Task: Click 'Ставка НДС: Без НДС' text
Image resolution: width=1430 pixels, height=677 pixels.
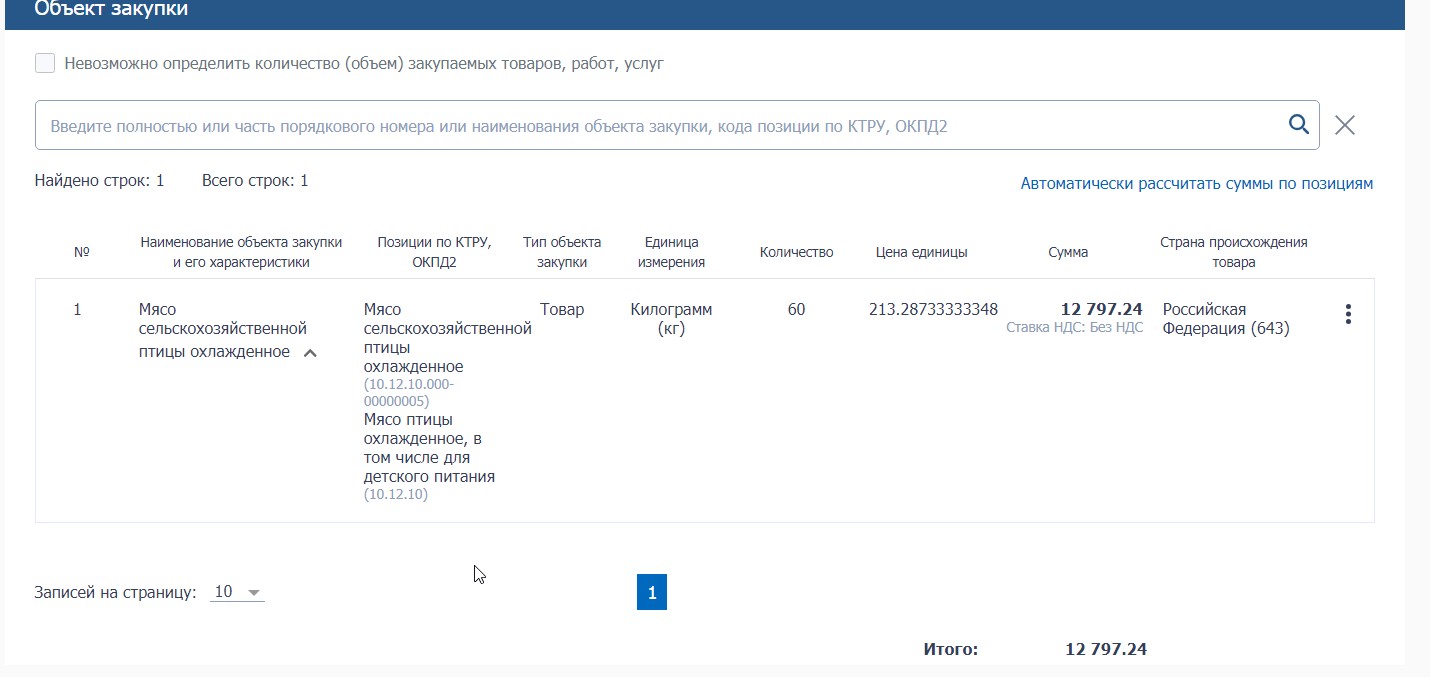Action: point(1074,327)
